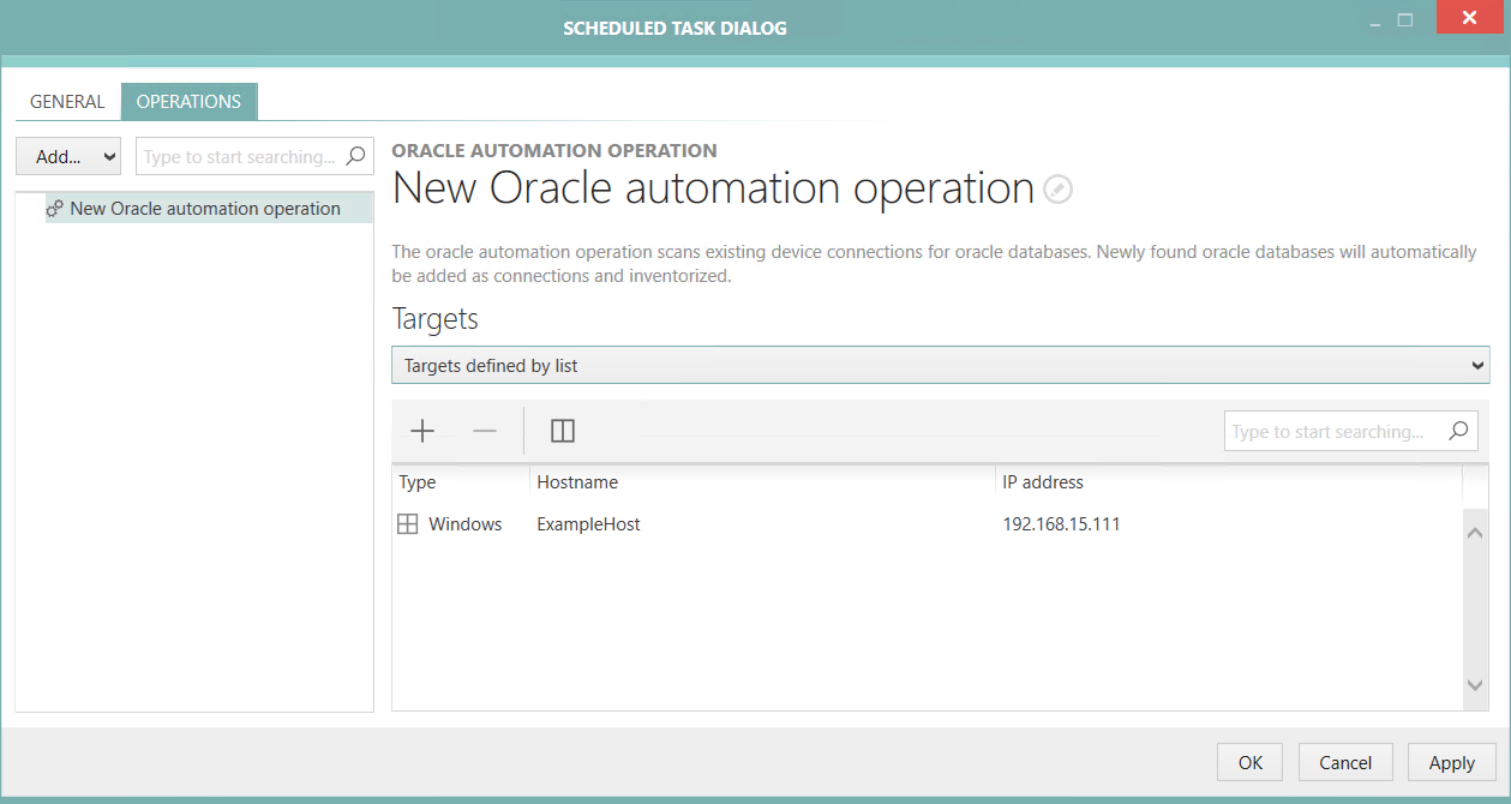This screenshot has width=1511, height=804.
Task: Click inside the target search input field
Action: [x=1330, y=430]
